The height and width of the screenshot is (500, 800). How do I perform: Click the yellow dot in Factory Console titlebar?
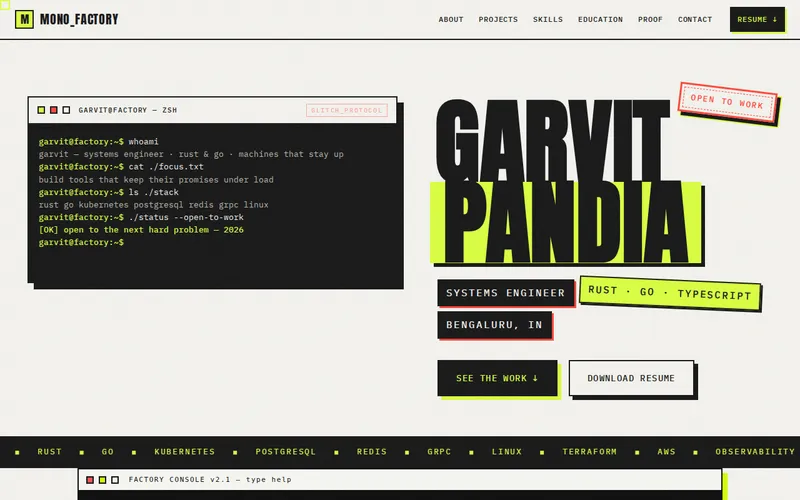pos(103,480)
